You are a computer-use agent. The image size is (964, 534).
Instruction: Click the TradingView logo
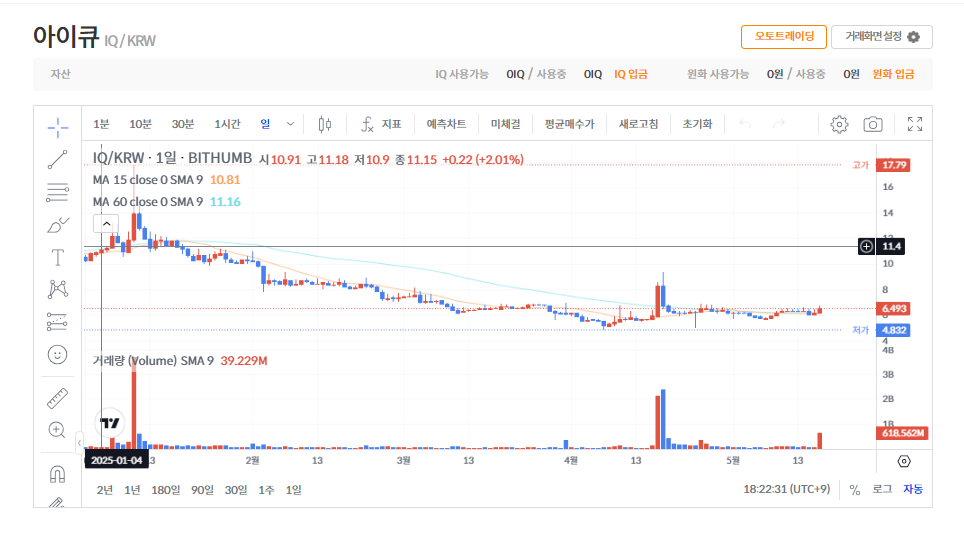click(110, 423)
